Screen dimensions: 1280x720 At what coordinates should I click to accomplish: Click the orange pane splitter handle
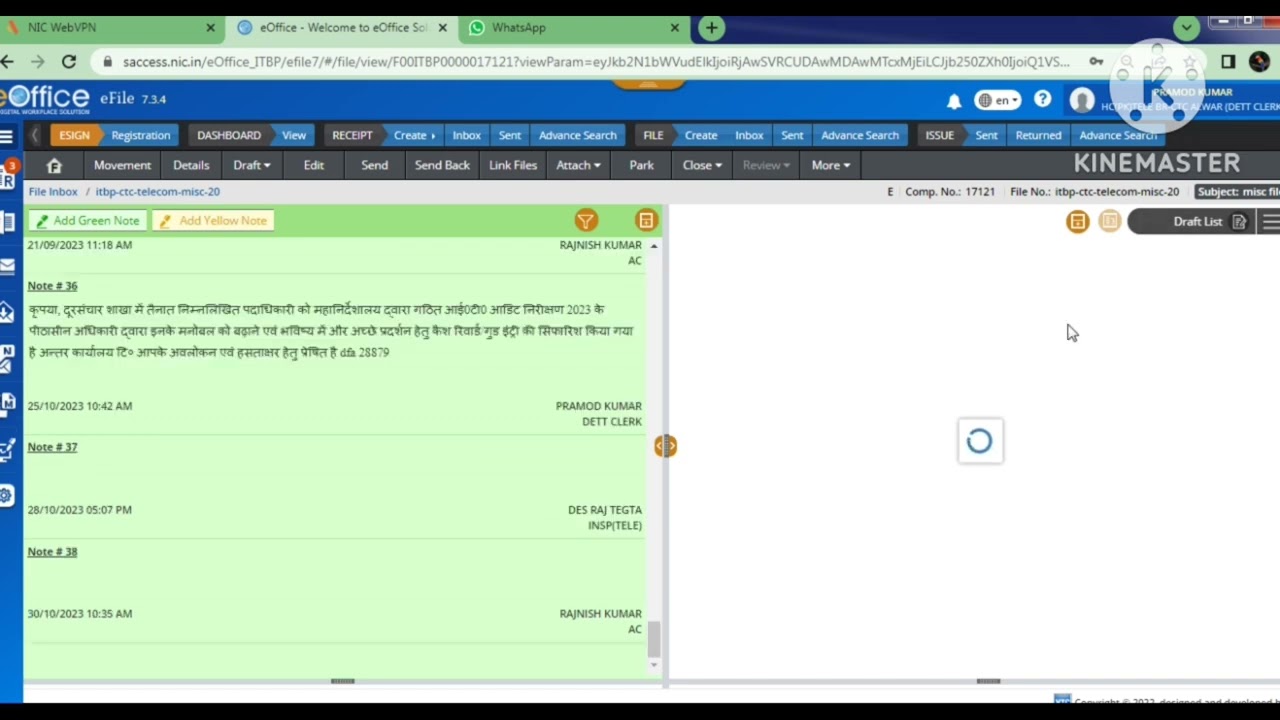click(665, 446)
